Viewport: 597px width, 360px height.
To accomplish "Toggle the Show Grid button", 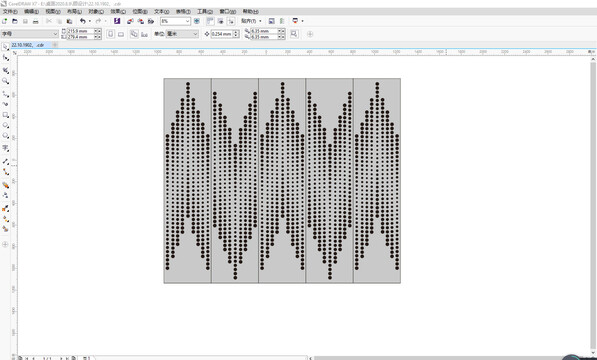I will tap(220, 21).
